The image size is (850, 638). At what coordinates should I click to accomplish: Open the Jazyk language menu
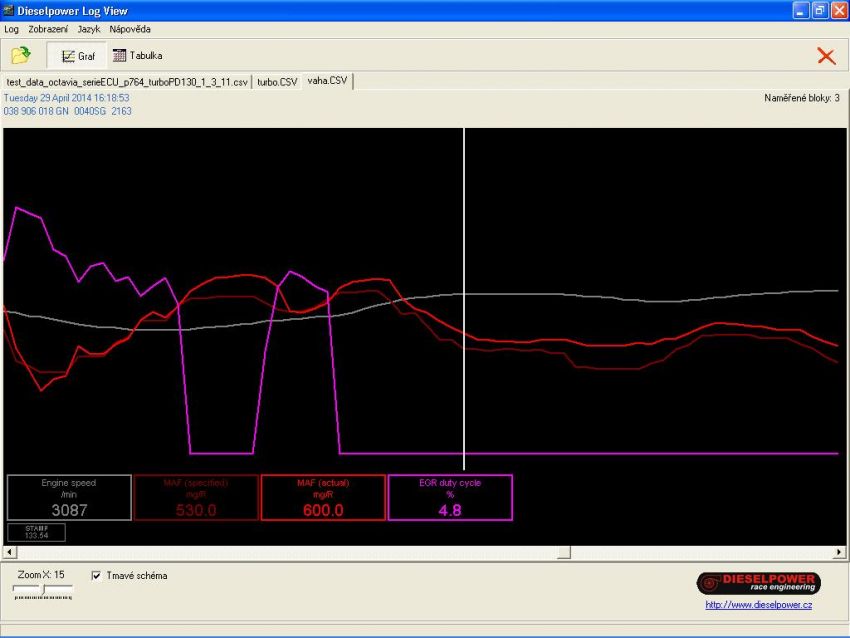[88, 29]
